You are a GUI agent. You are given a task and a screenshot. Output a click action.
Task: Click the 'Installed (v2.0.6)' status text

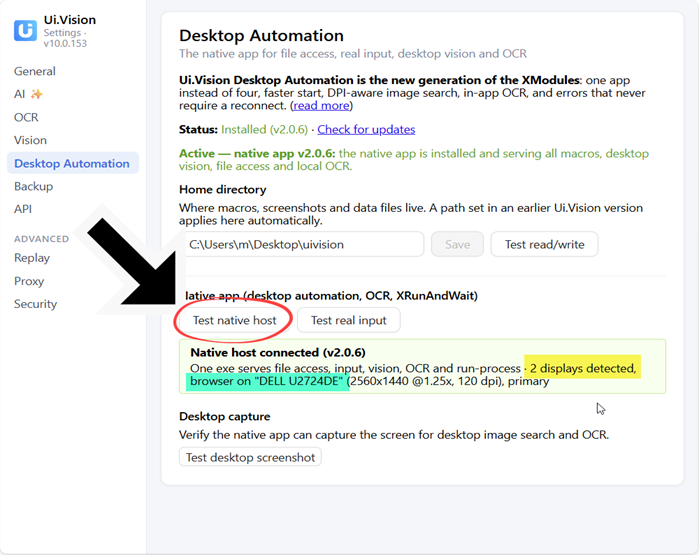(x=264, y=129)
